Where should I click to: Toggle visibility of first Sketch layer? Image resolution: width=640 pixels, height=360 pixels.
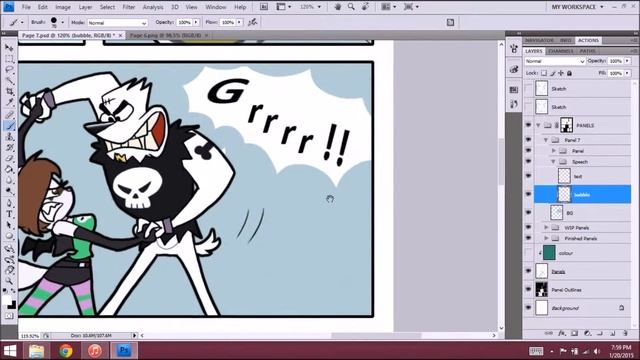[529, 89]
